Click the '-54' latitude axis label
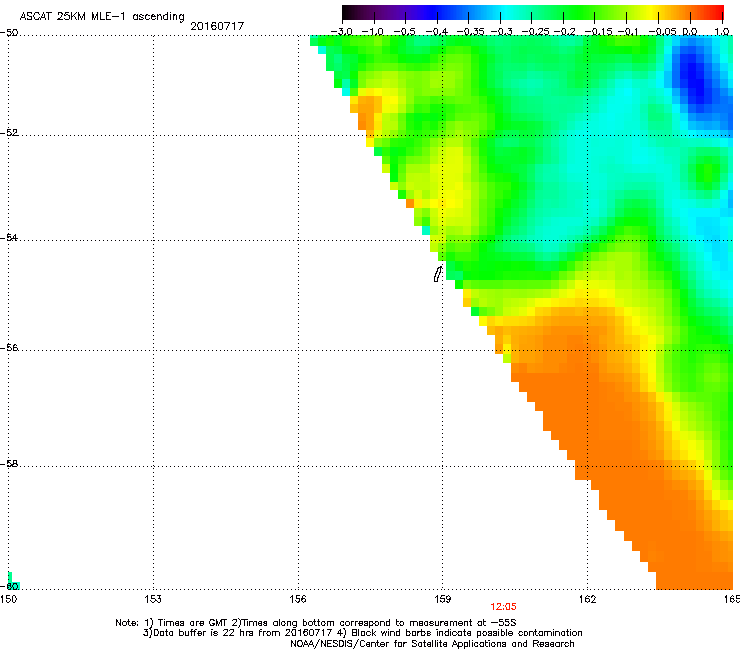This screenshot has width=740, height=650. pyautogui.click(x=9, y=237)
